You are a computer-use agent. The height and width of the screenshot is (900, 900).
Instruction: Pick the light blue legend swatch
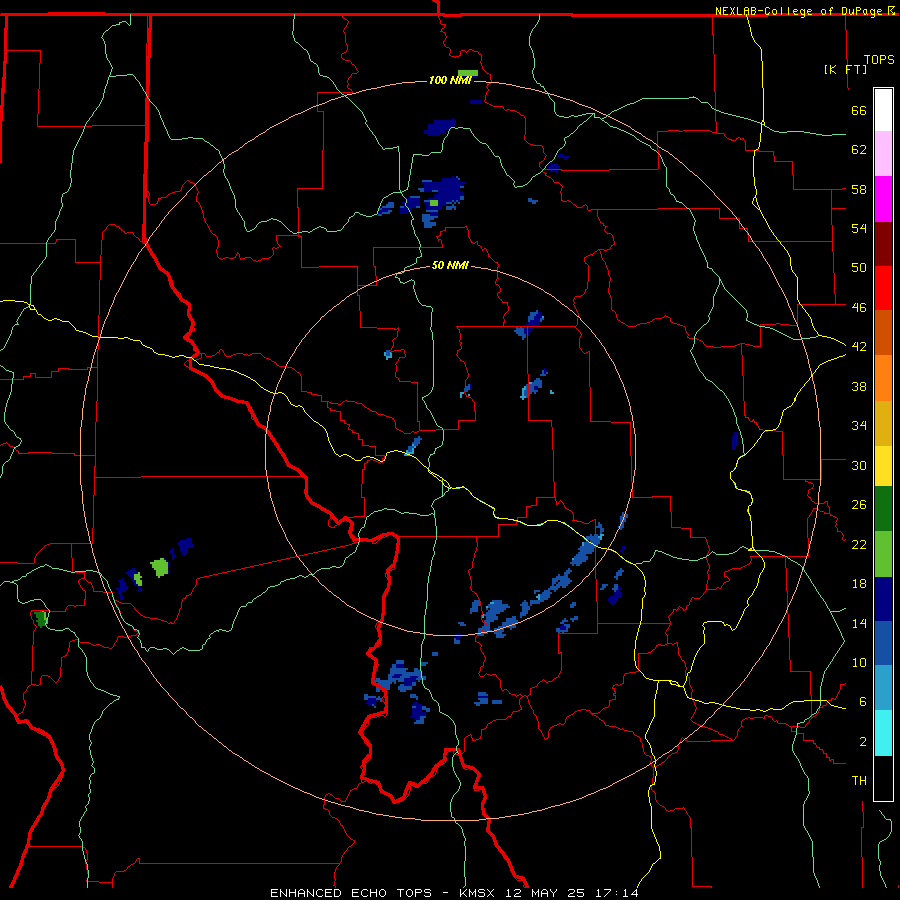[883, 688]
